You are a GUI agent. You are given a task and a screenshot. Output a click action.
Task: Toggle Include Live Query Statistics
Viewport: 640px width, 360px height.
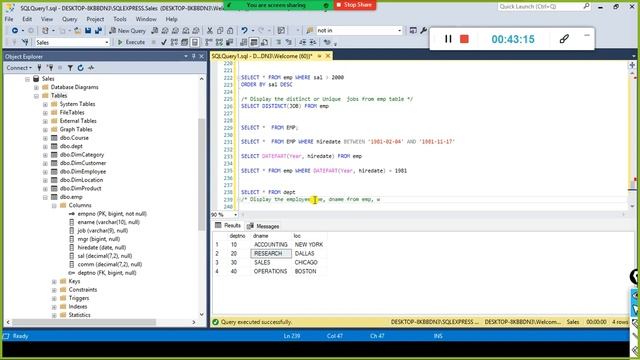(219, 42)
